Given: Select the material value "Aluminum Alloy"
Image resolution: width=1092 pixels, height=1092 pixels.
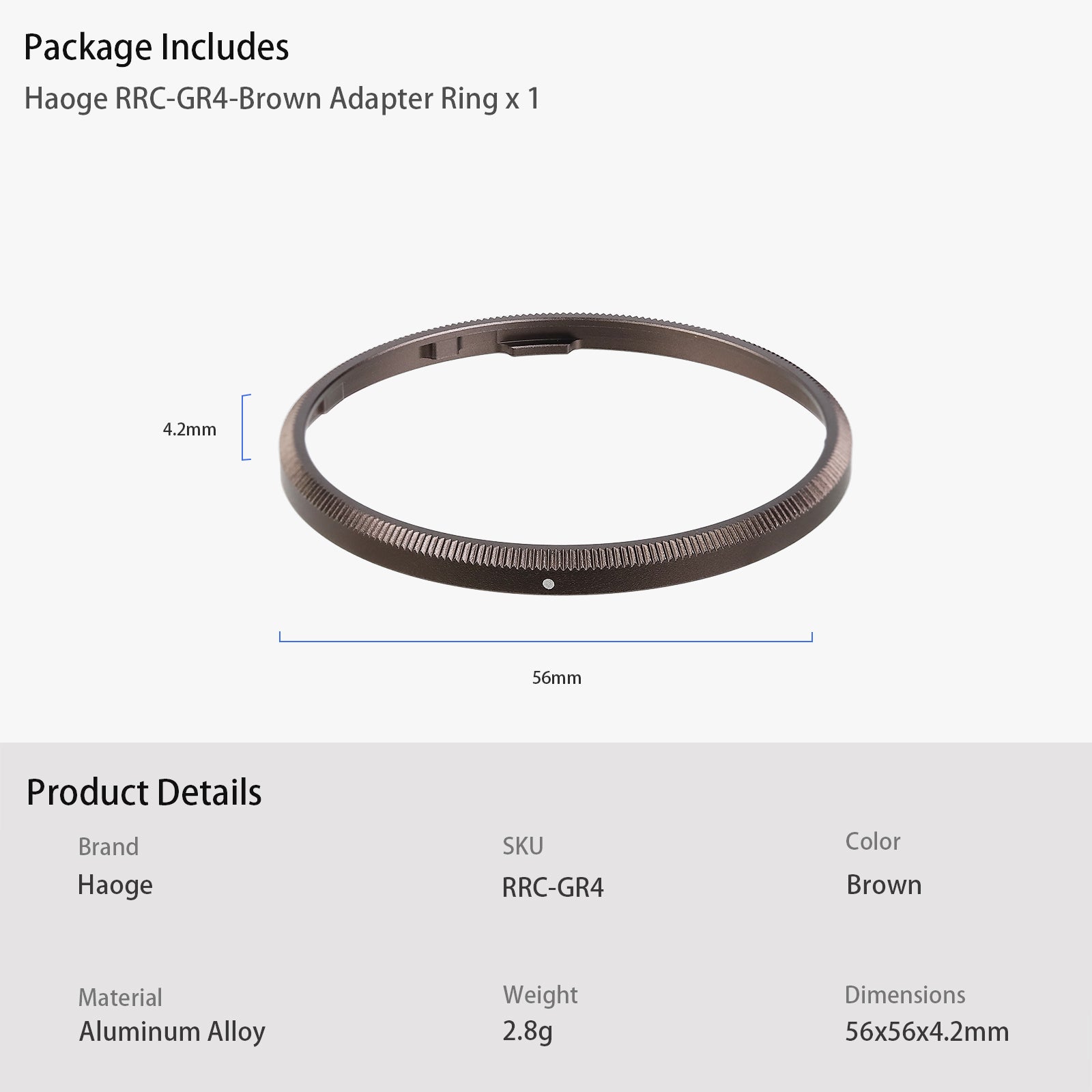Looking at the screenshot, I should click(172, 1031).
